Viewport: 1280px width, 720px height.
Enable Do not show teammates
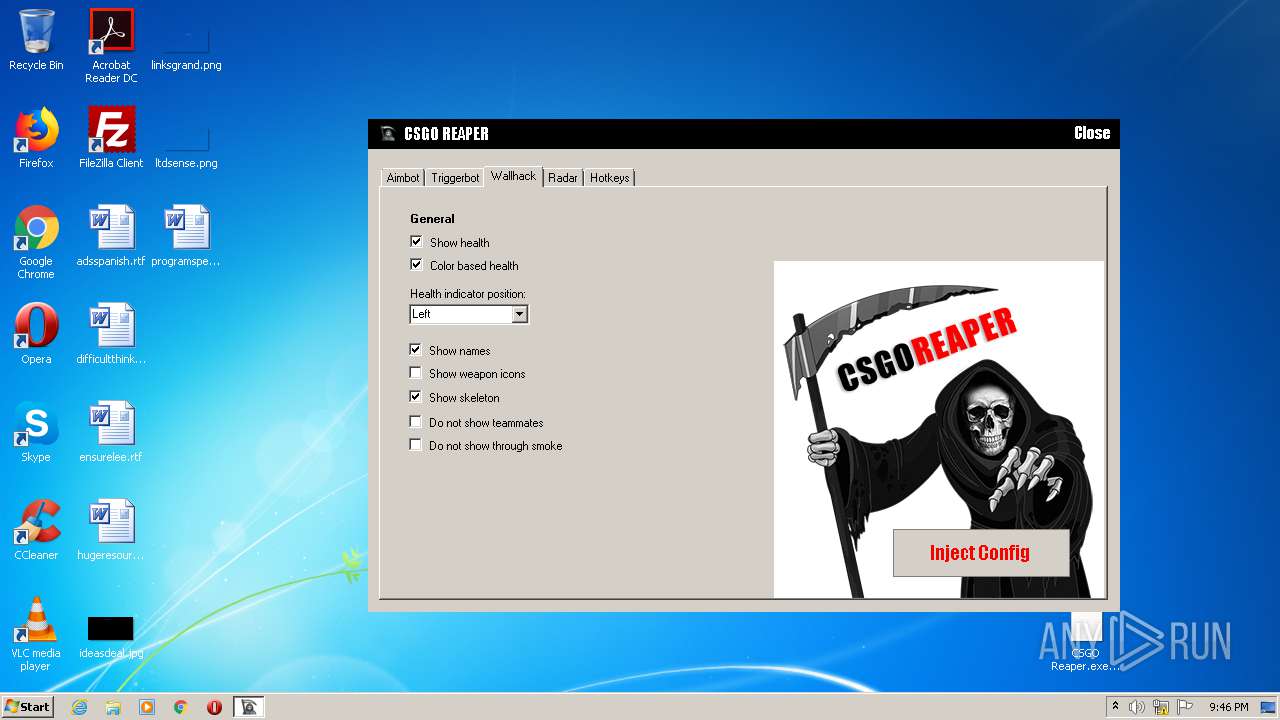[x=416, y=421]
